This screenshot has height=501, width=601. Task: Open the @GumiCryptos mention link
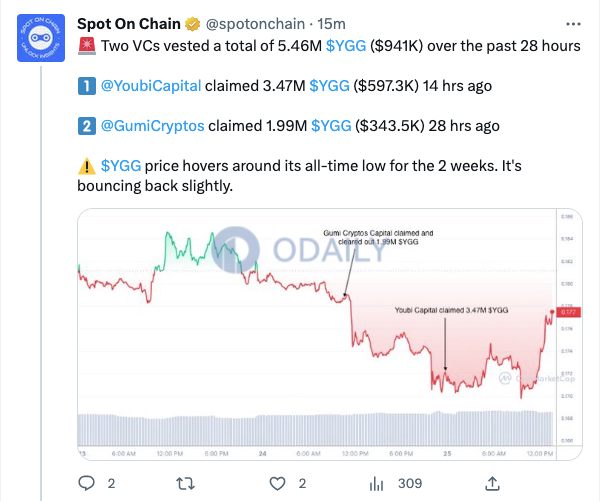tap(153, 126)
